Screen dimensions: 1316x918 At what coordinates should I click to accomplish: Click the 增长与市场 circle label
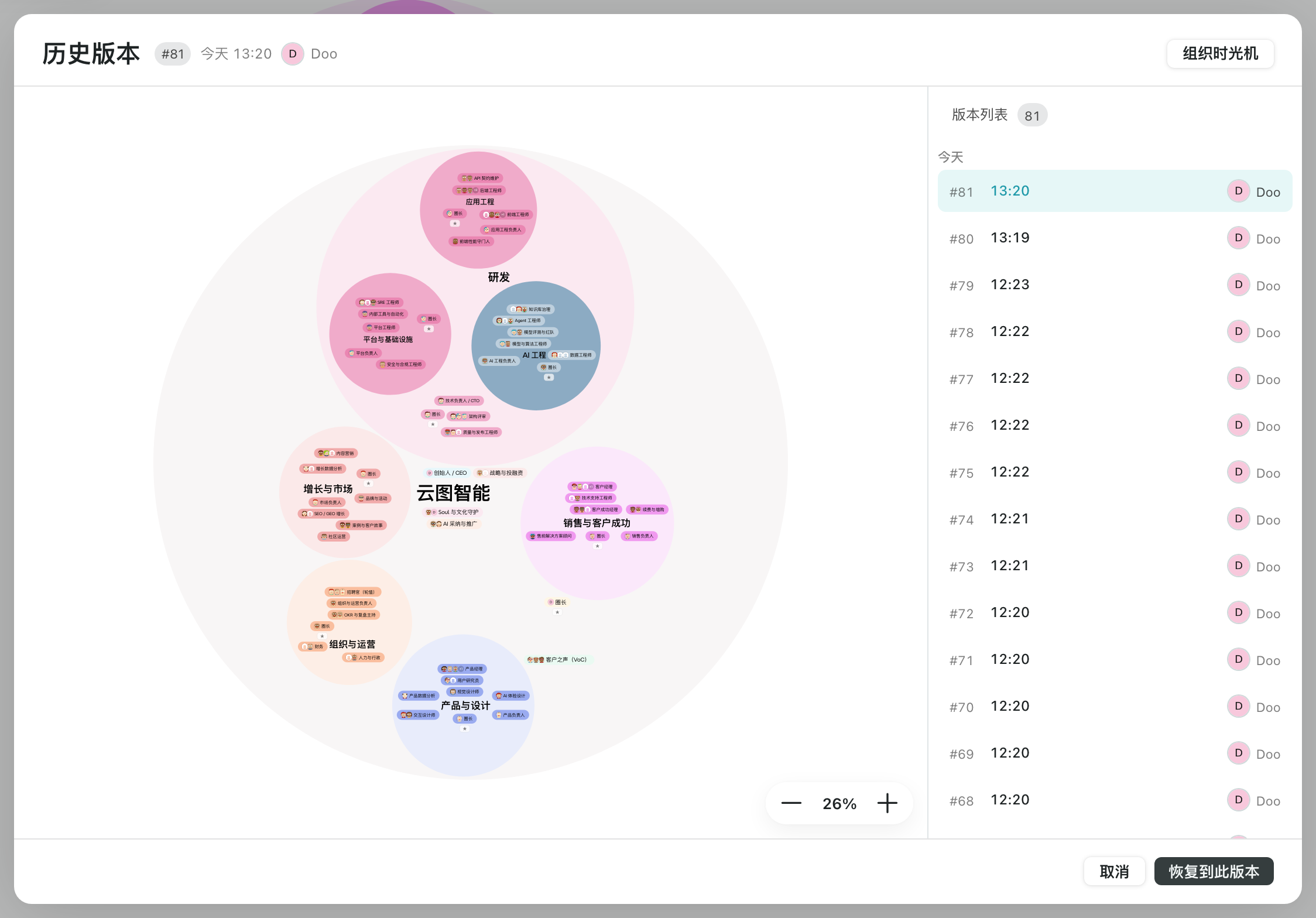328,489
